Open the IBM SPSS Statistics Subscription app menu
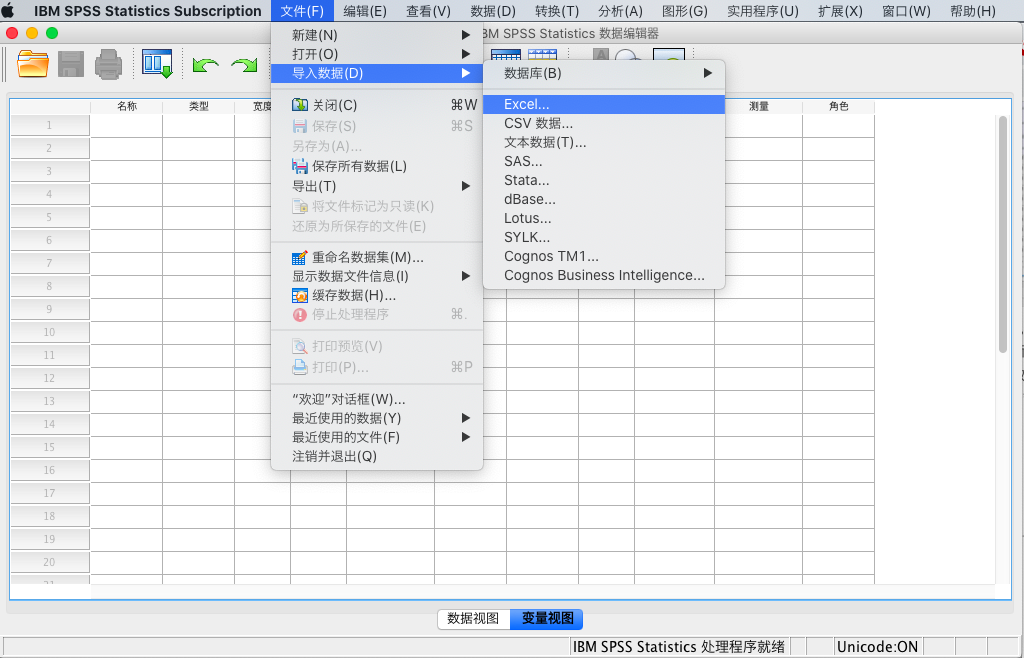Viewport: 1024px width, 658px height. pos(148,10)
